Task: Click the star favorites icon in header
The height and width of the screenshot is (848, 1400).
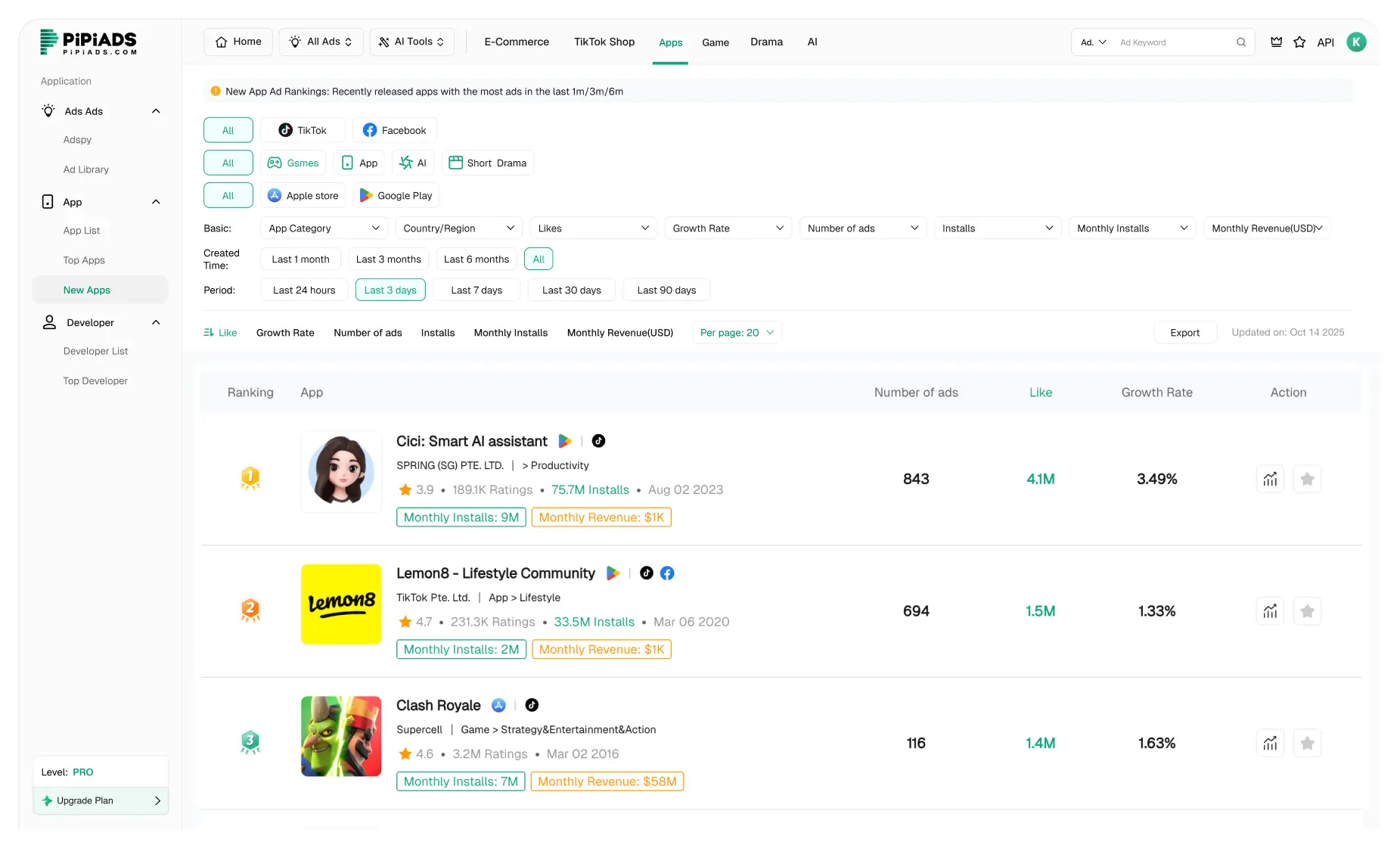Action: click(x=1299, y=42)
